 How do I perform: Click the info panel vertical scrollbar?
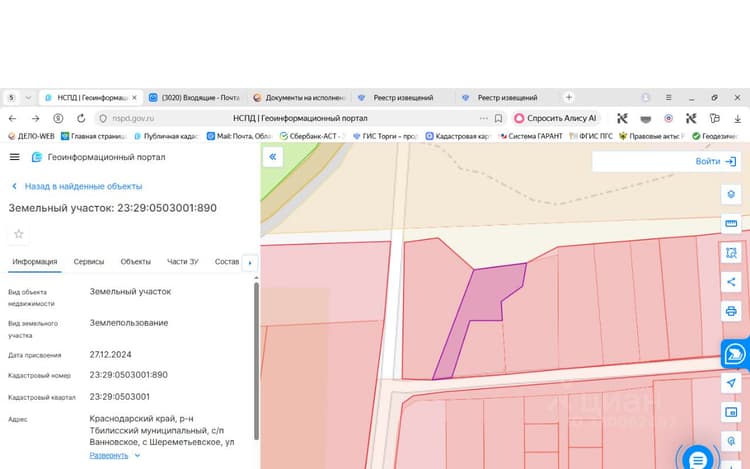256,361
